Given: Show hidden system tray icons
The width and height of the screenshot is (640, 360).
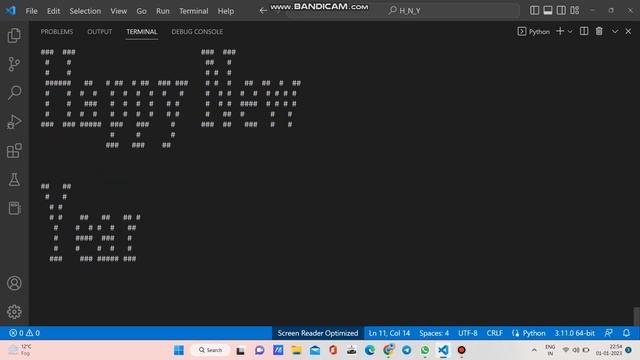Looking at the screenshot, I should pos(534,350).
